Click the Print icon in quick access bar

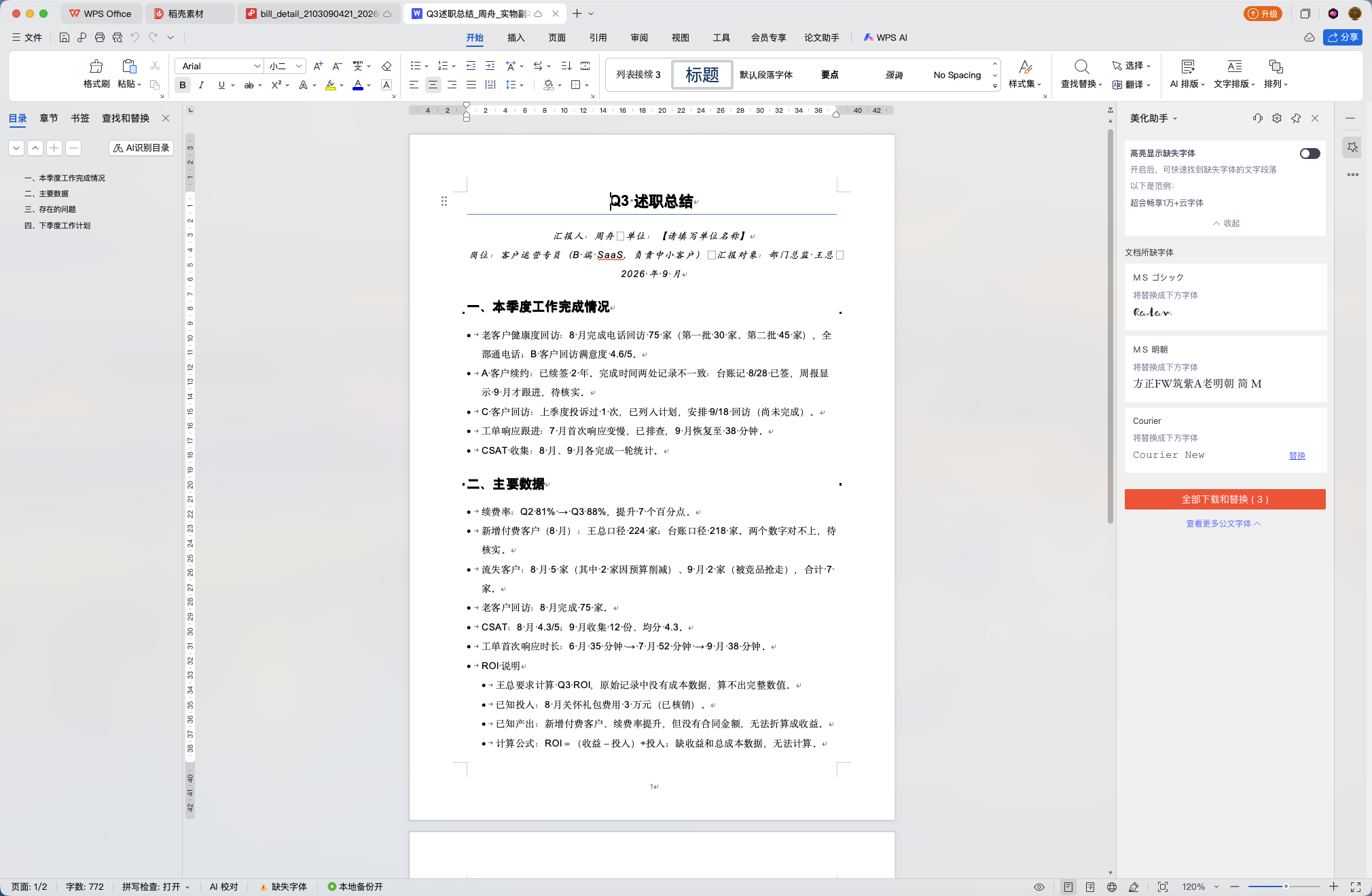click(100, 37)
